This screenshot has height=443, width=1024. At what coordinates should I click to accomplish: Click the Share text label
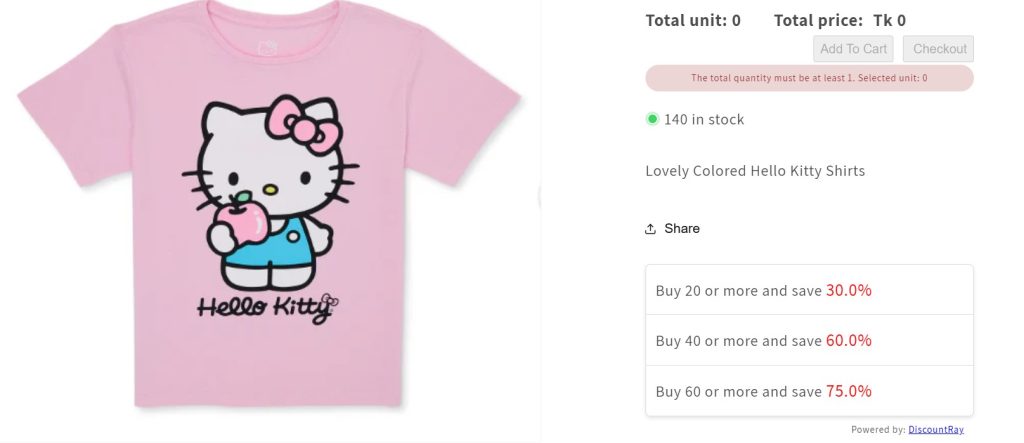pos(682,229)
